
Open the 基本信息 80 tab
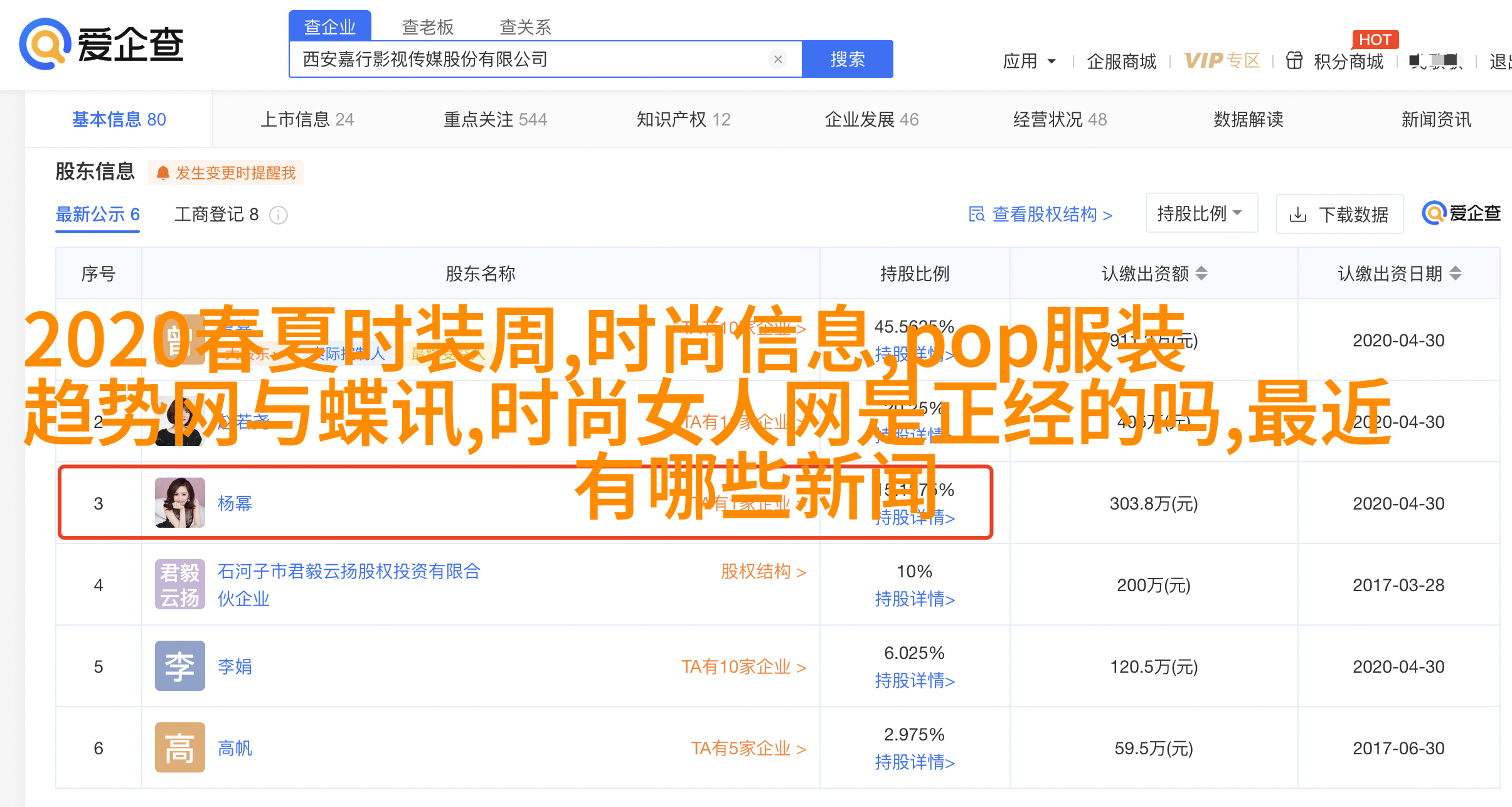(119, 119)
